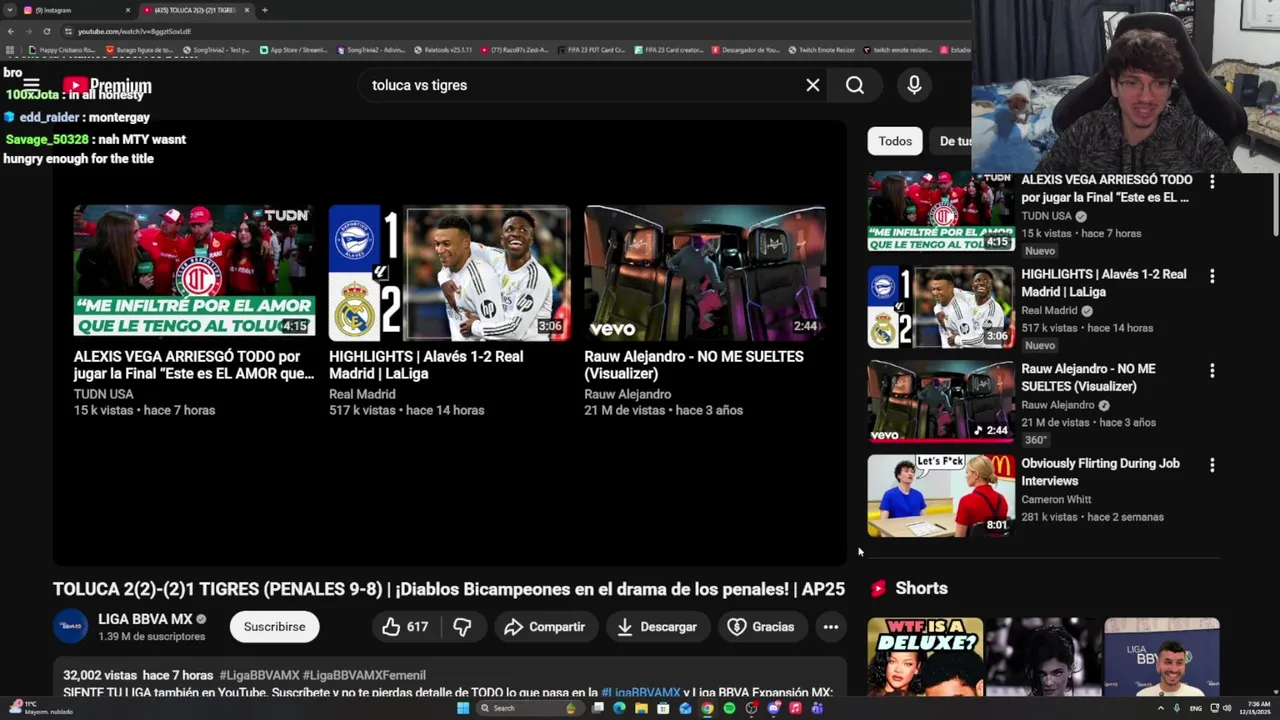Screen dimensions: 1280x720
Task: Play endscreen Rauw Alejandro vevo thumbnail
Action: (705, 273)
